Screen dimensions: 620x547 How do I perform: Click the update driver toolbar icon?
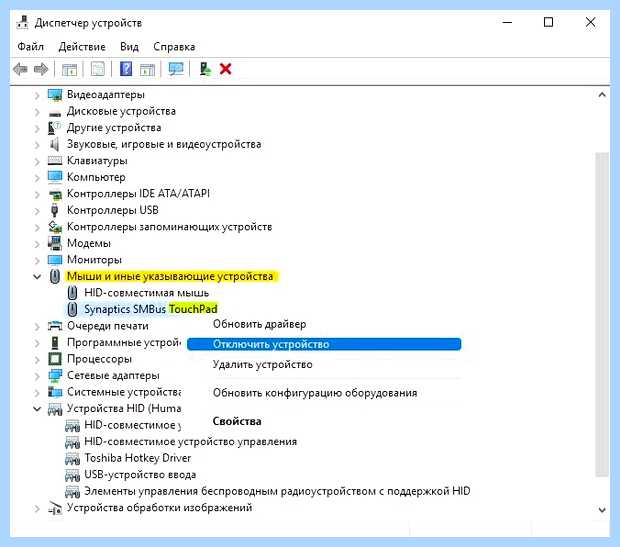[x=205, y=69]
